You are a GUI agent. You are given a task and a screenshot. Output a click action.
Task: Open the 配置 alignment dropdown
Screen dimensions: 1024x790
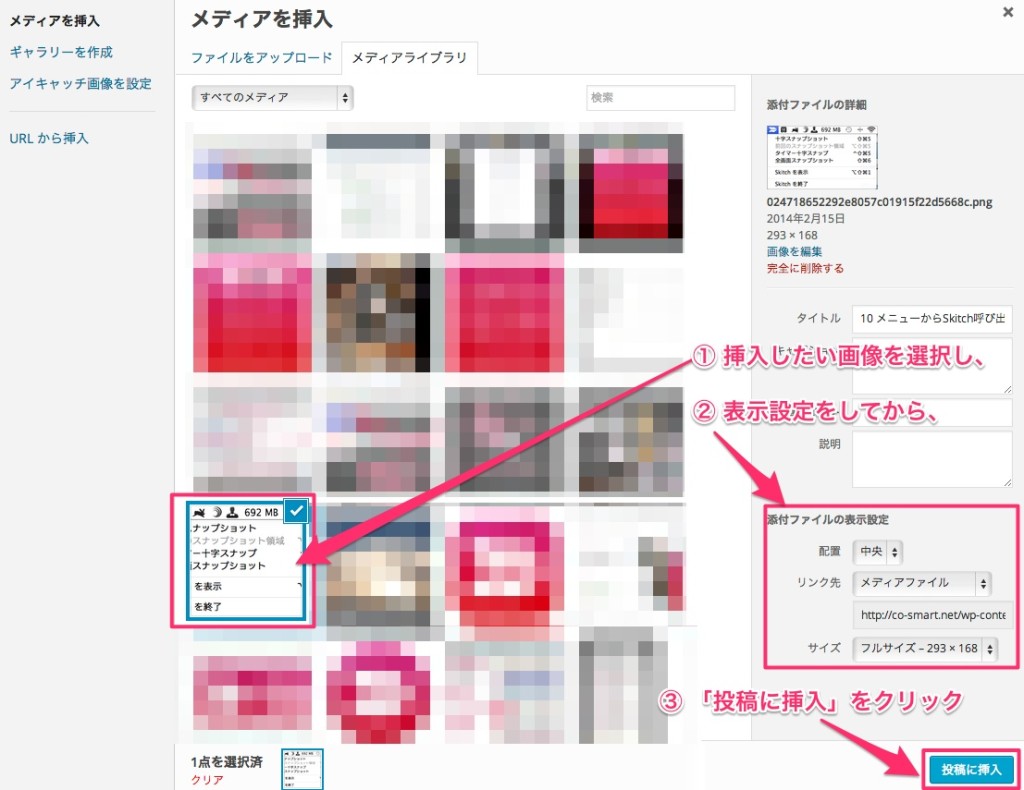click(x=877, y=551)
